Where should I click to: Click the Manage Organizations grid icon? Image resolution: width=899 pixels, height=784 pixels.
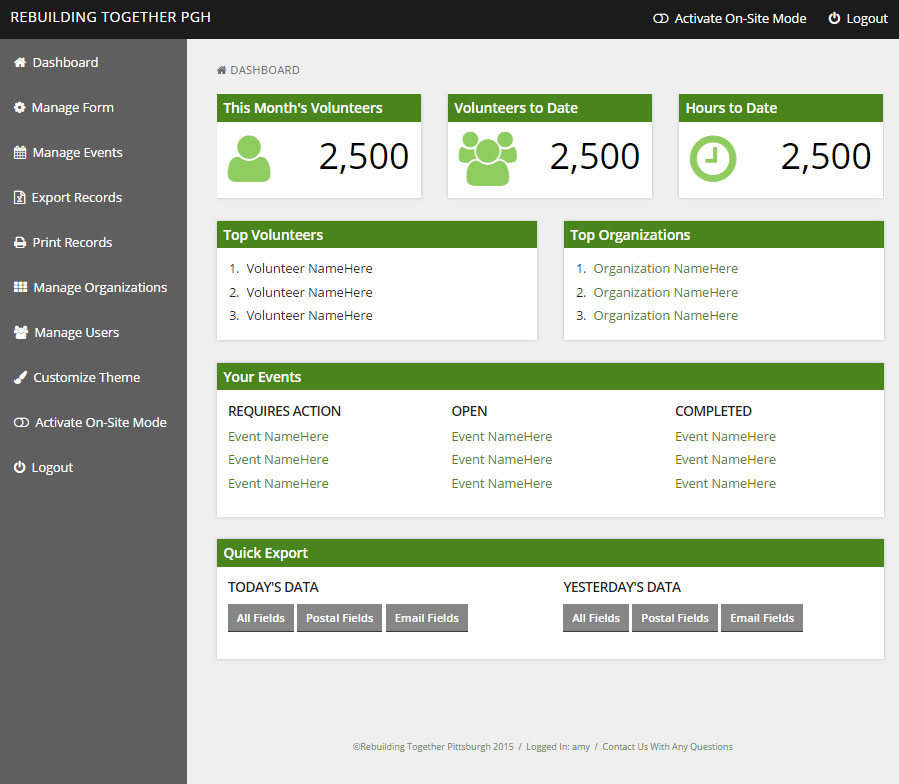pyautogui.click(x=21, y=287)
